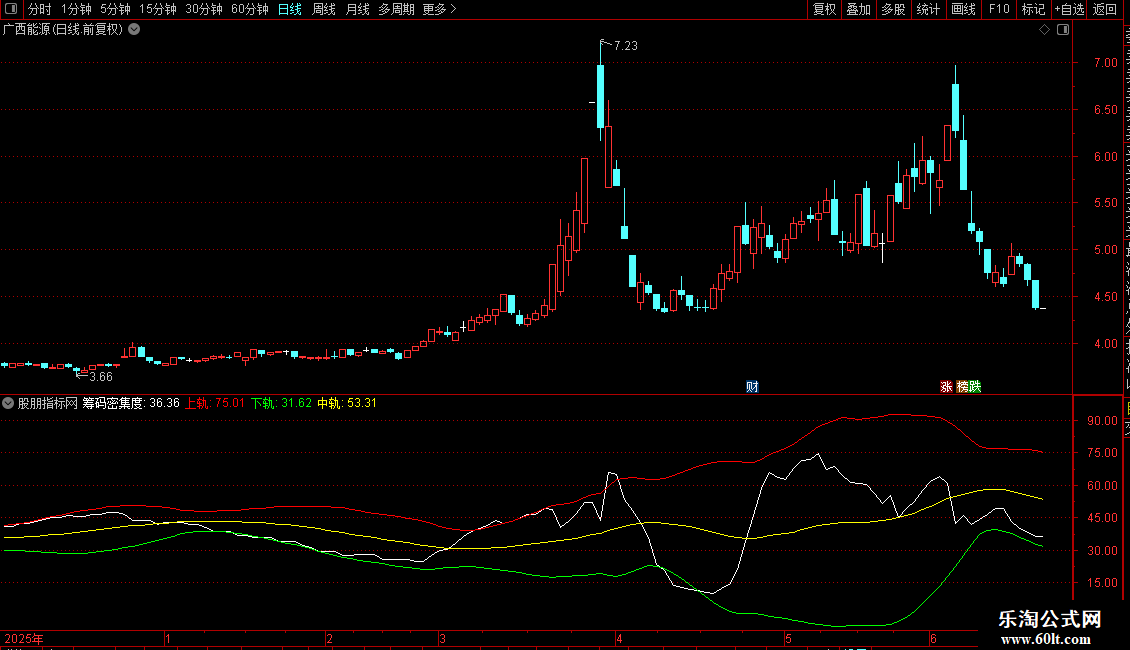The image size is (1130, 650).
Task: Click the diamond icon in chart corner
Action: [1044, 30]
